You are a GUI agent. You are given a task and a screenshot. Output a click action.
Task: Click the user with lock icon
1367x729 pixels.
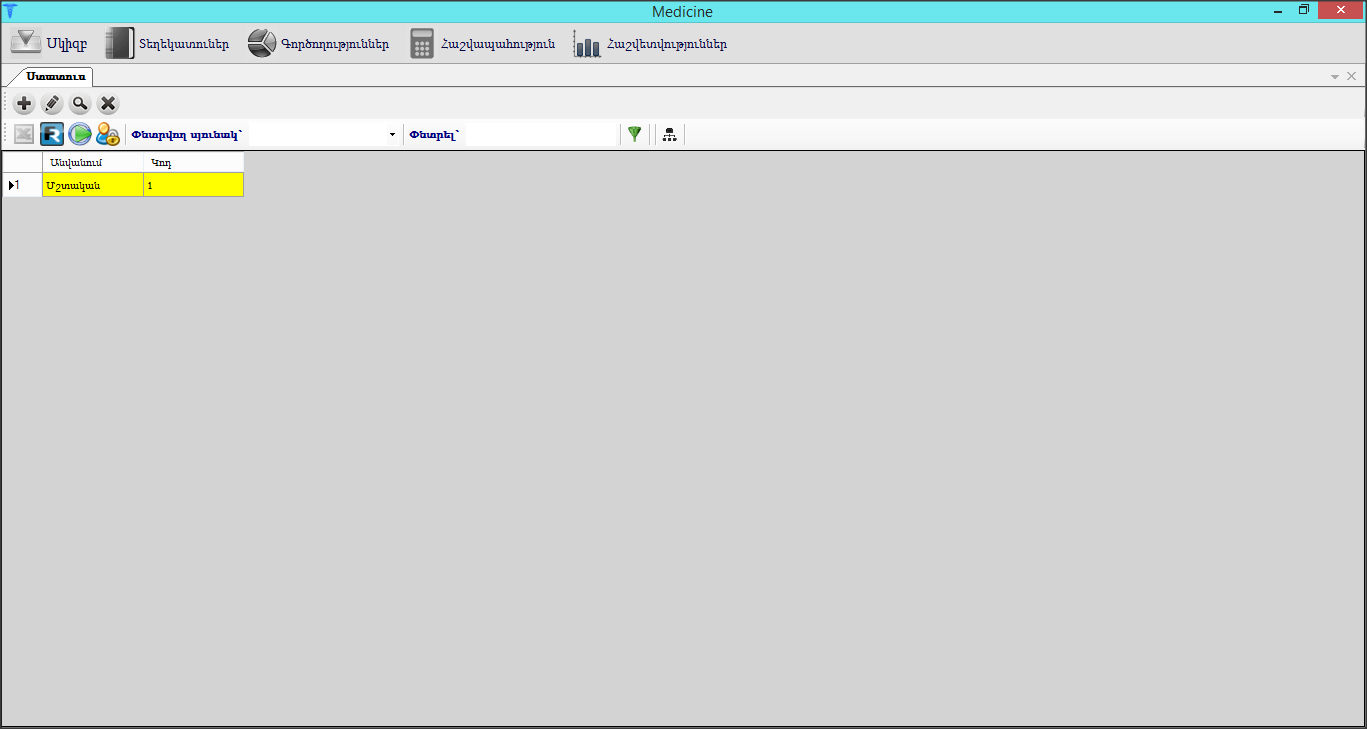(x=108, y=134)
